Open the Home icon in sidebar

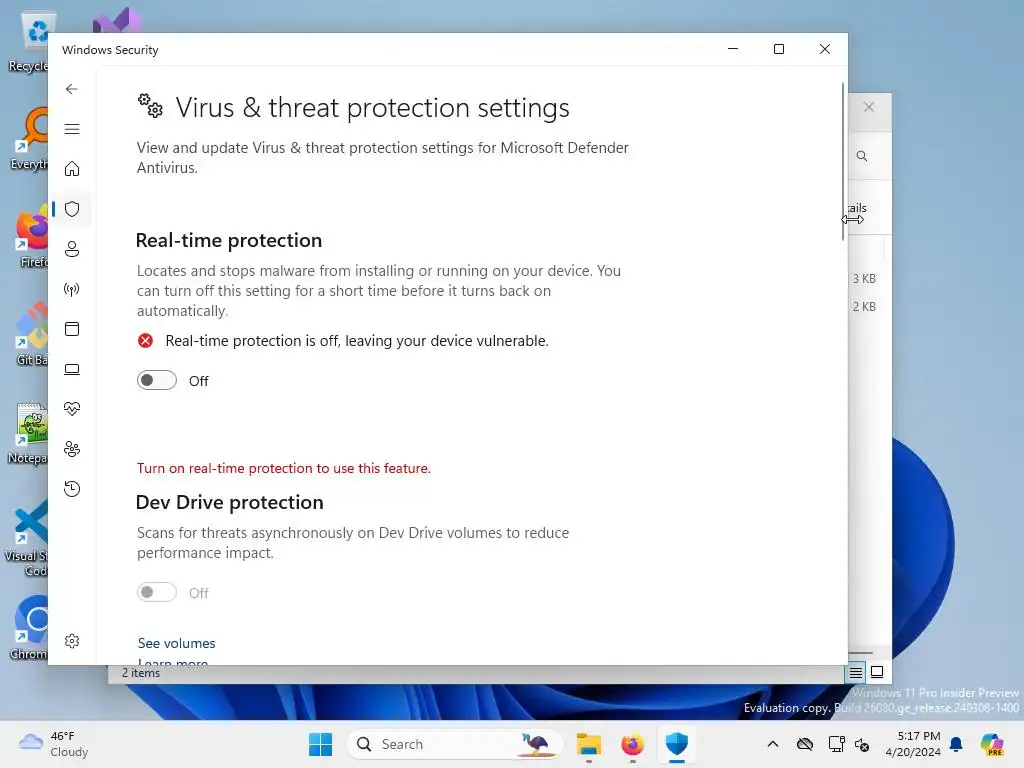(72, 169)
